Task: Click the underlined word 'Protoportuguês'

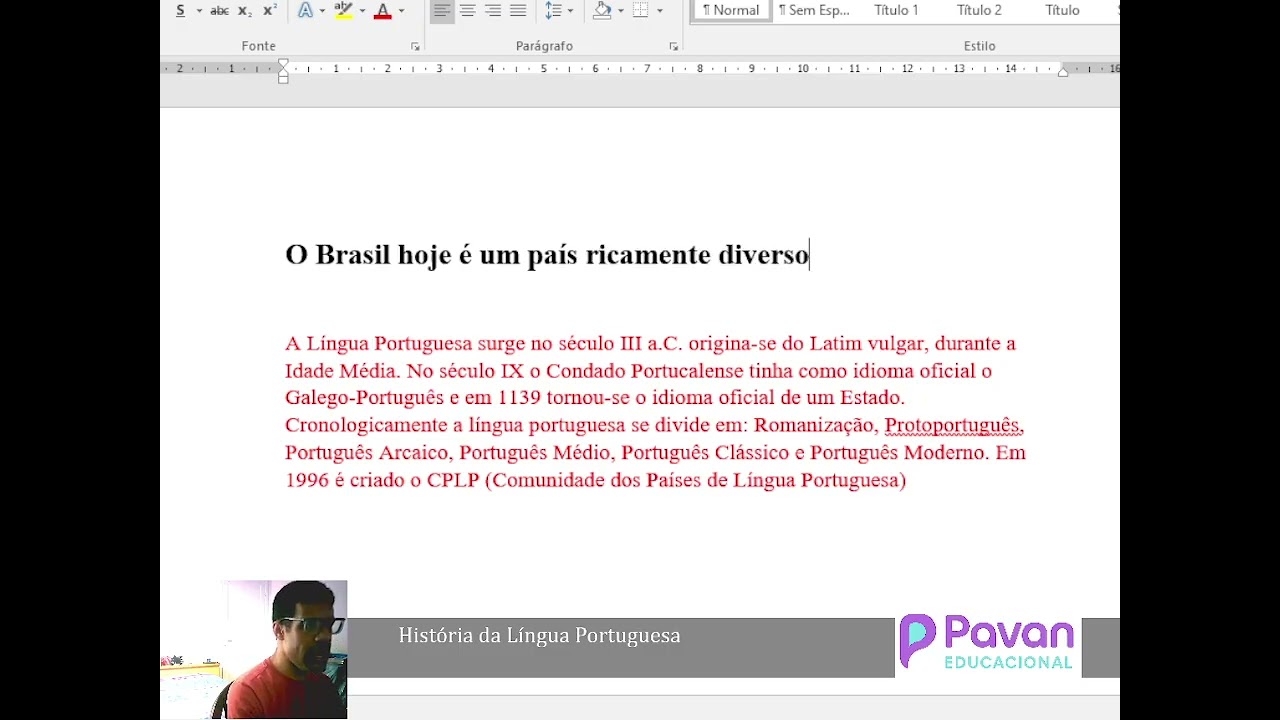Action: 953,425
